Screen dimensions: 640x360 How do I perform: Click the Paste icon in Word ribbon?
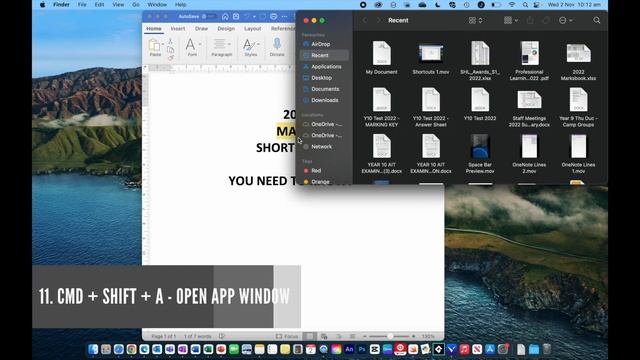(154, 45)
